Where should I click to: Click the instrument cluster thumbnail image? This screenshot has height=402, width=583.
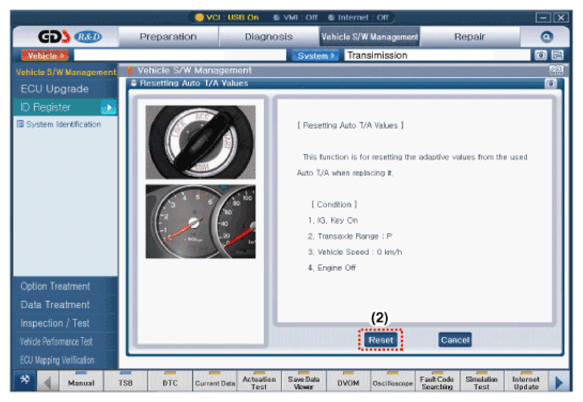coord(200,221)
